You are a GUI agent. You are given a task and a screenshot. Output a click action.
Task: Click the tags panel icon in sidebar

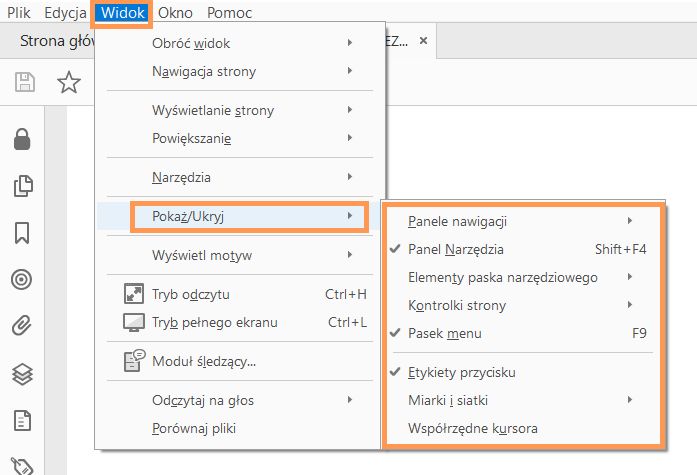coord(22,466)
